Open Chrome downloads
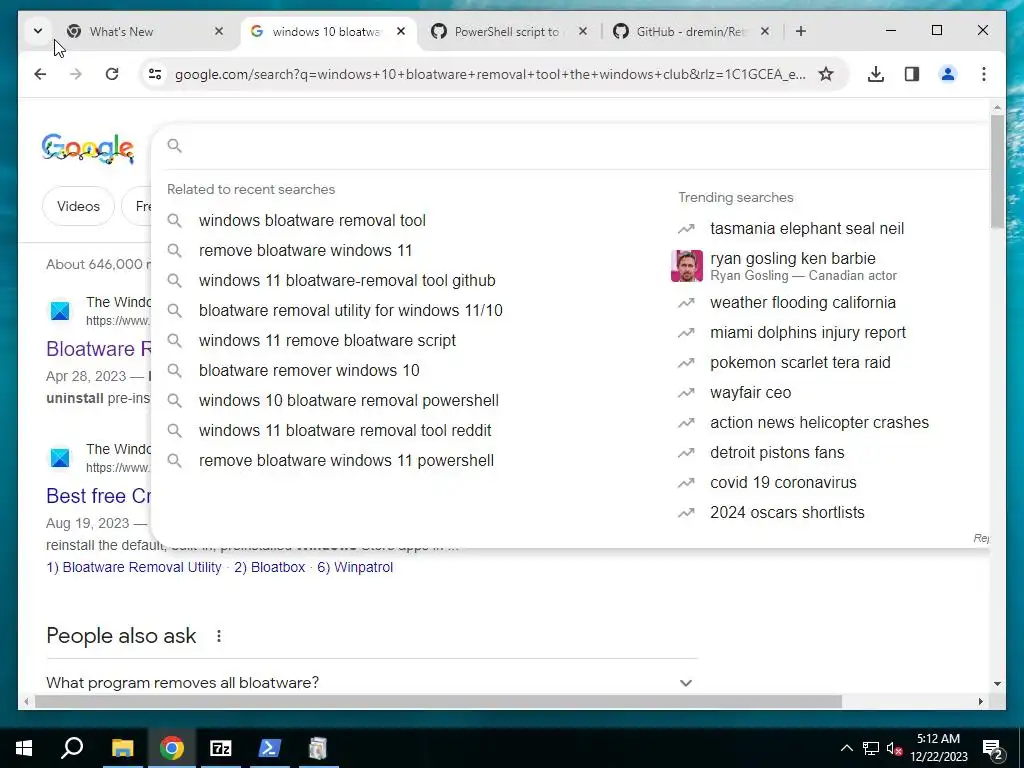1024x768 pixels. [876, 74]
